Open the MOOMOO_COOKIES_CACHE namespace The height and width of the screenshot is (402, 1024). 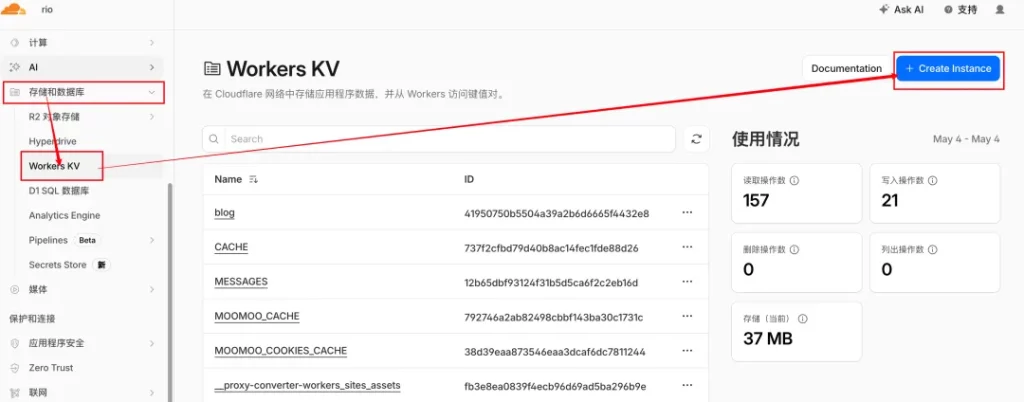pos(281,351)
